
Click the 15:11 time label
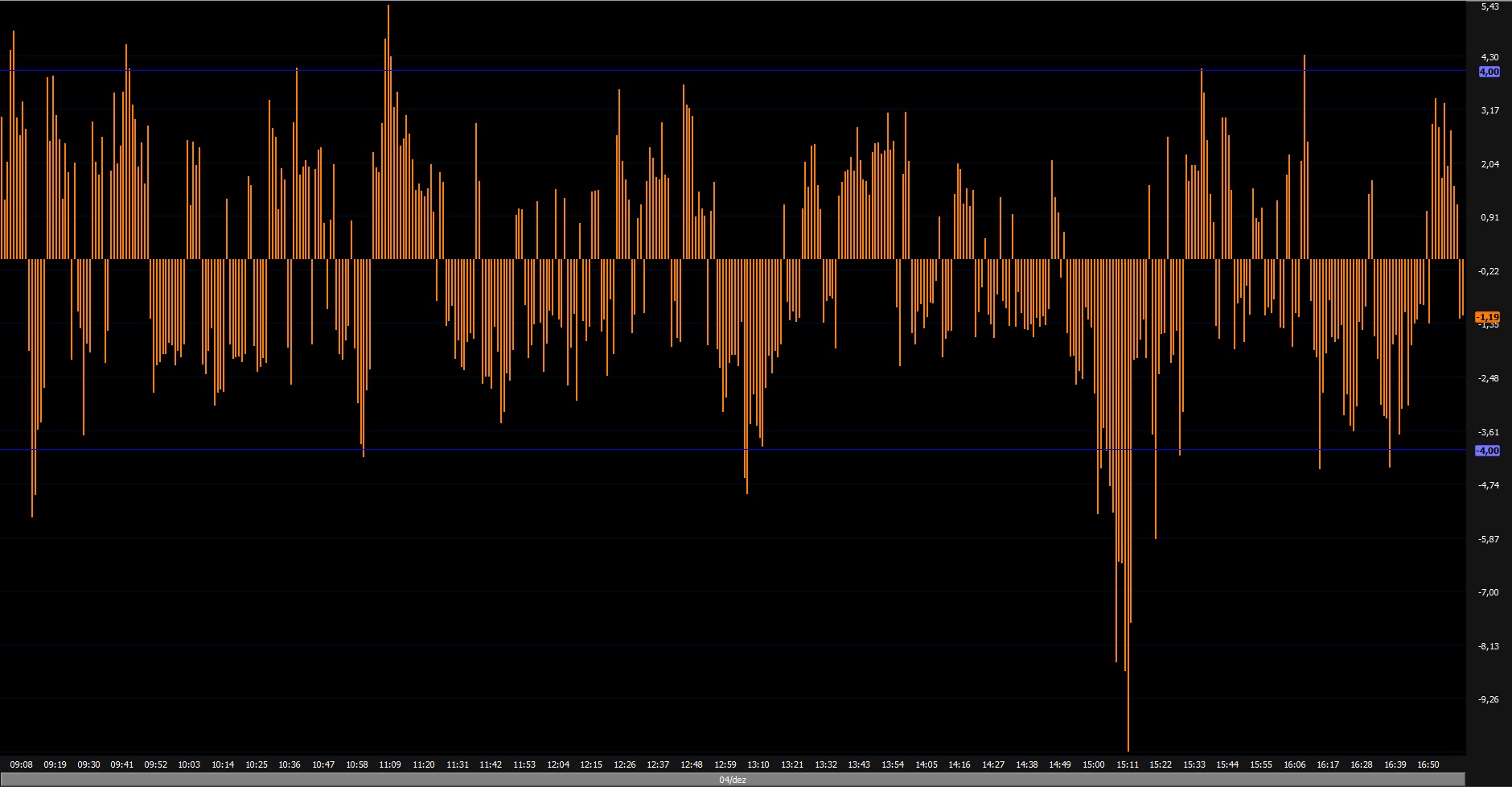click(1128, 764)
